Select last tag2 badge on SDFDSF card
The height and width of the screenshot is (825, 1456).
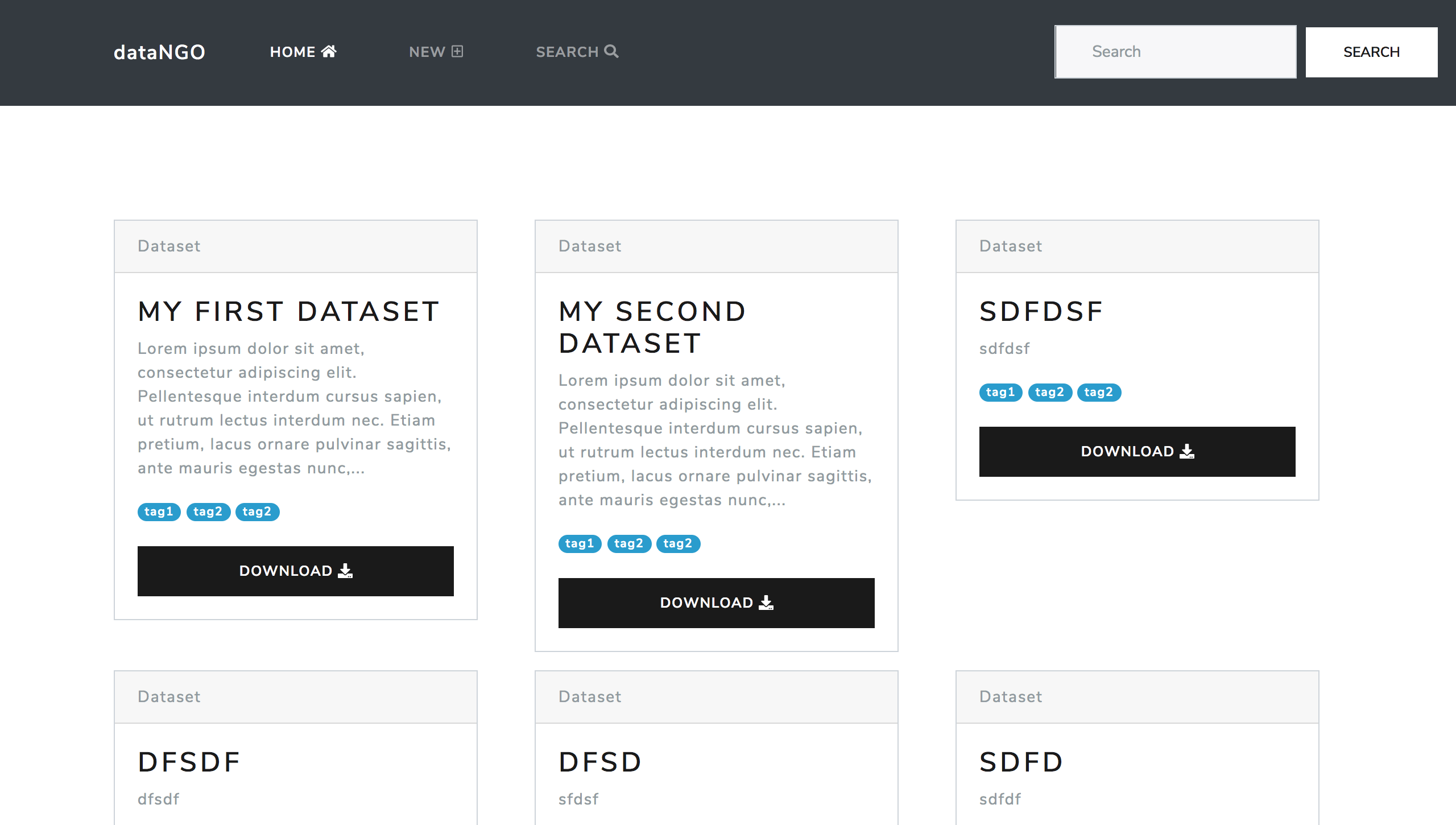(1098, 392)
